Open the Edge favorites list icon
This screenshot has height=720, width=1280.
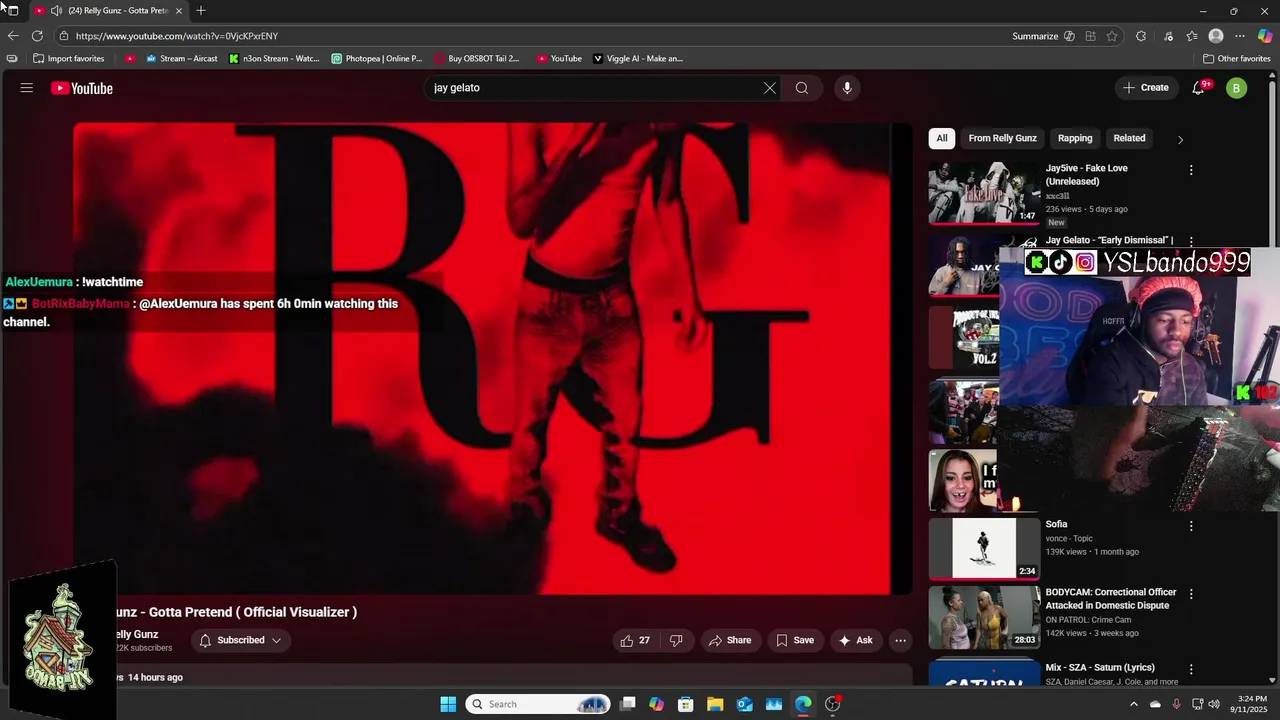tap(1192, 36)
